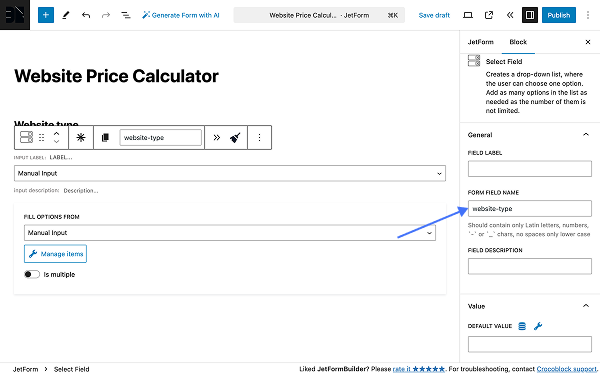
Task: Click Generate Form with AI
Action: coord(181,15)
